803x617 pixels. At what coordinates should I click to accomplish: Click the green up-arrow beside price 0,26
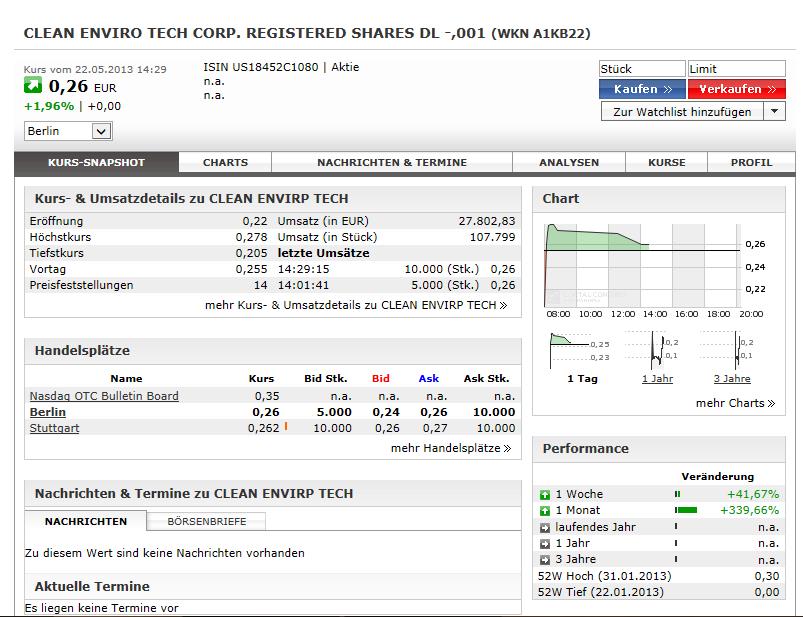(x=33, y=88)
